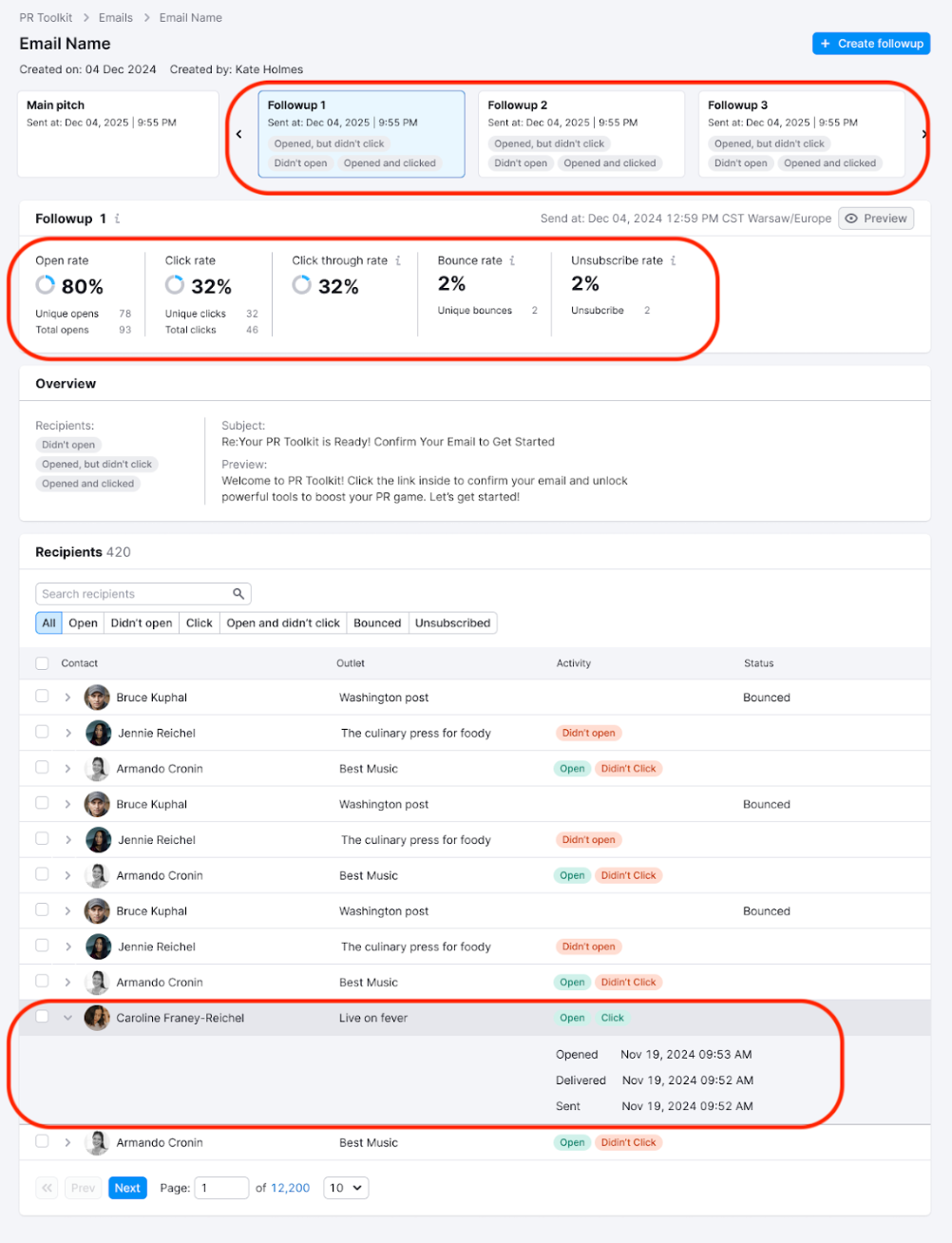Jump to first page with double-chevron icon
This screenshot has height=1243, width=952.
(x=47, y=1188)
